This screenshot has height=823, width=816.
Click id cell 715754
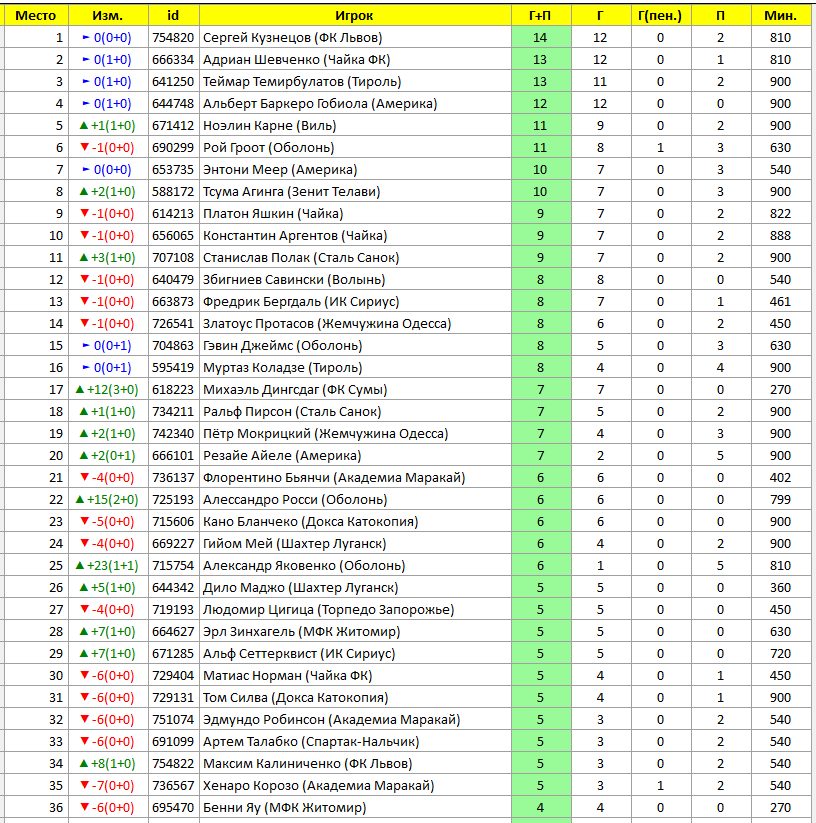(x=173, y=567)
